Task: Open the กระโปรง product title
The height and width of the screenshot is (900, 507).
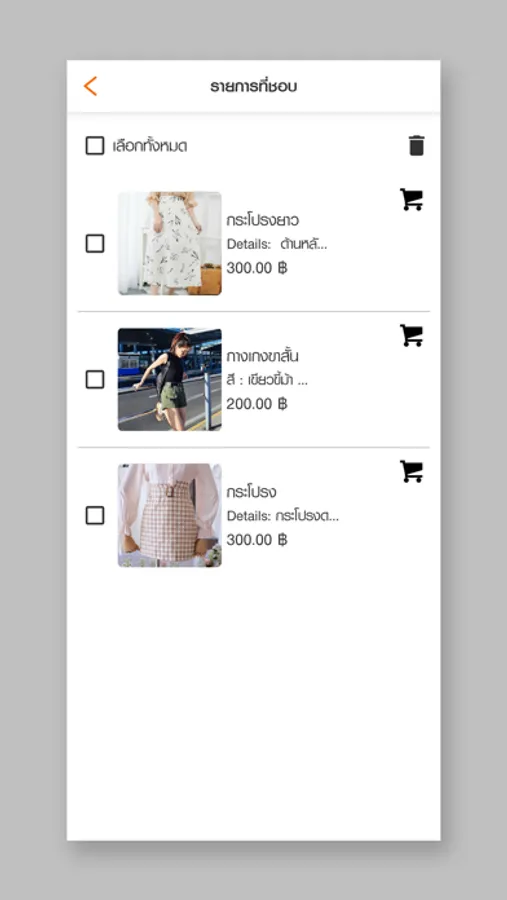Action: click(251, 492)
